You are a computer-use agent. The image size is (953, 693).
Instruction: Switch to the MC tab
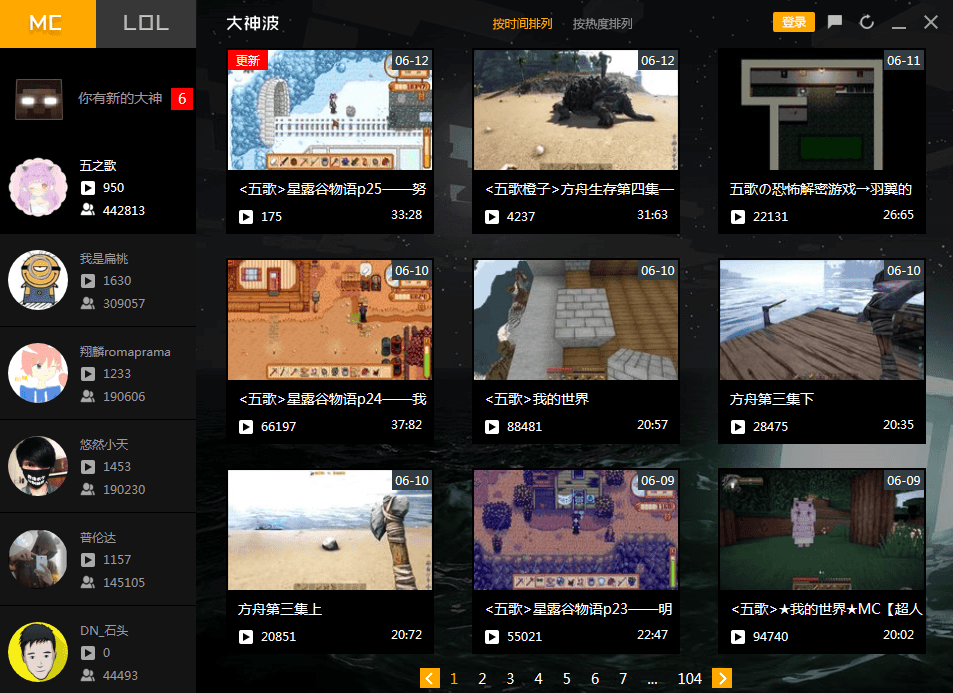pos(47,24)
